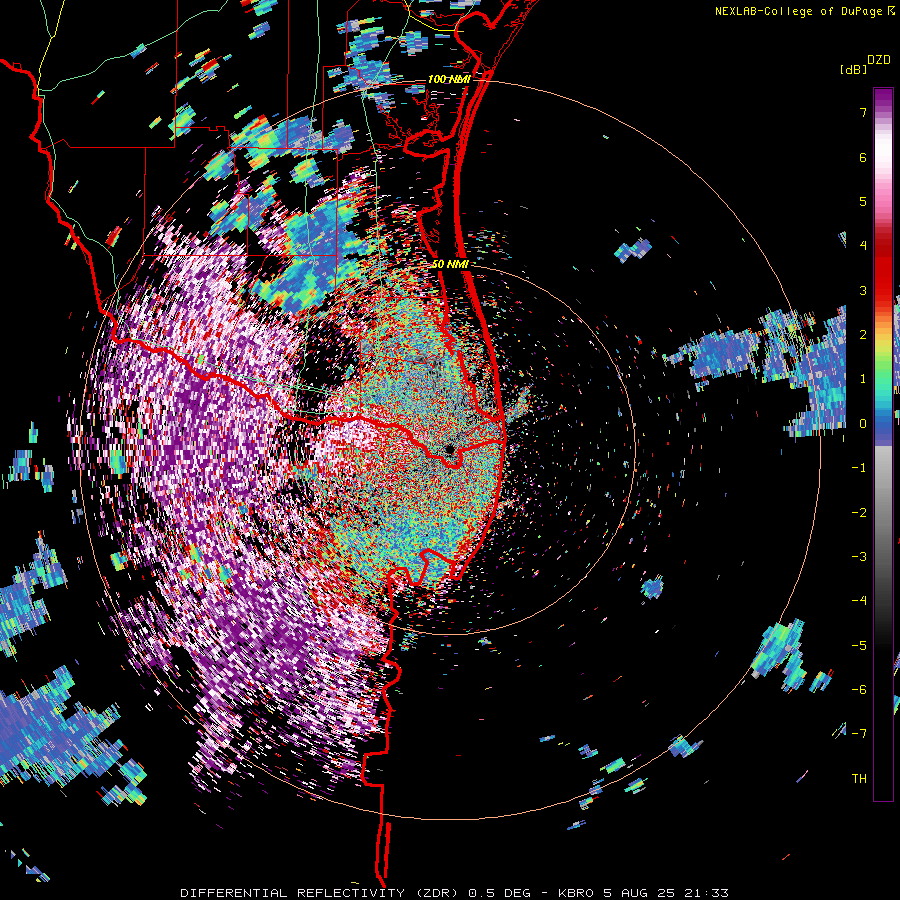Image resolution: width=900 pixels, height=900 pixels.
Task: Click the 50 NMI range ring label
Action: (x=450, y=264)
